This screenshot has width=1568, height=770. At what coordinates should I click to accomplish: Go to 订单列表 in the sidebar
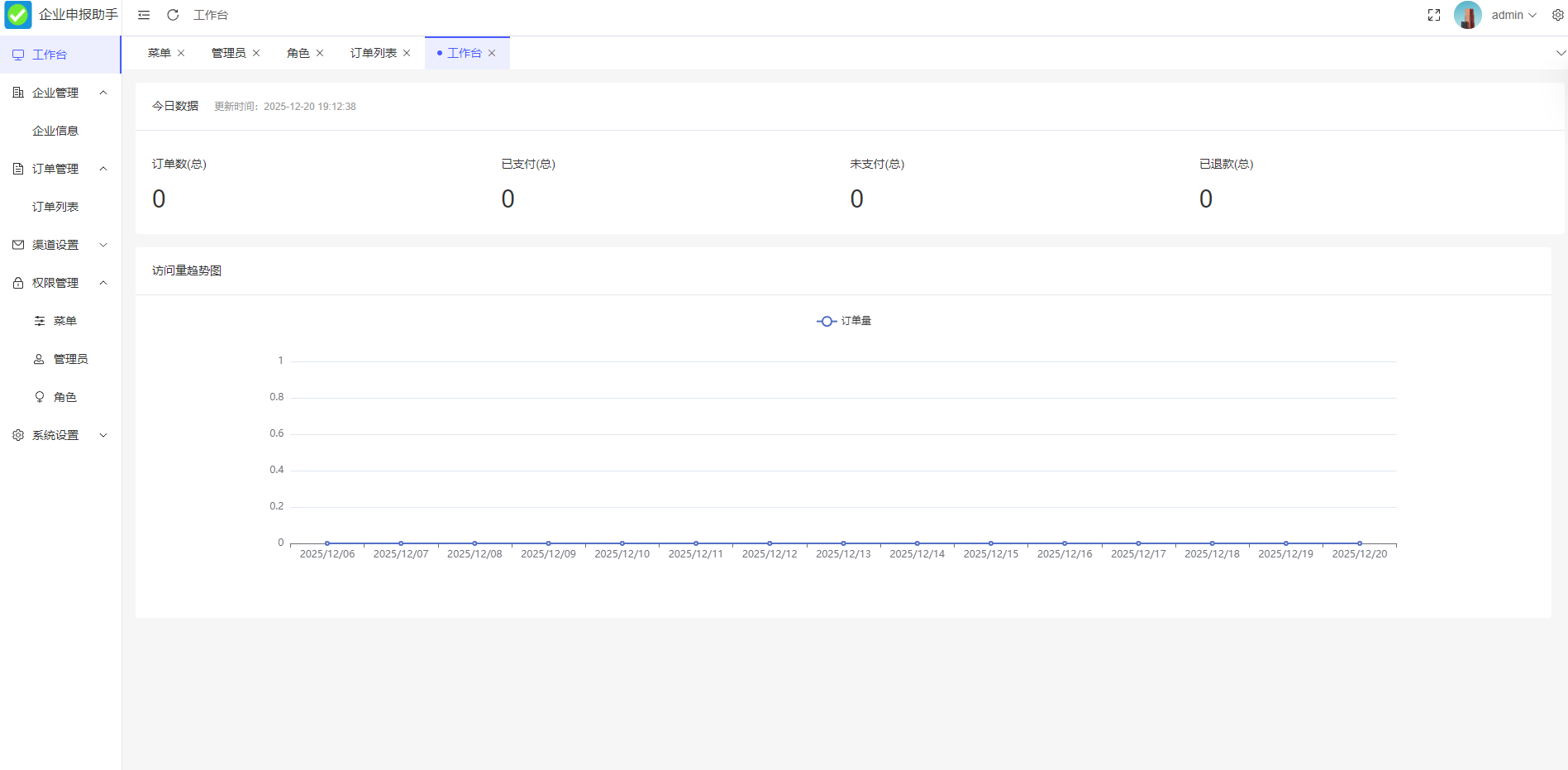coord(55,207)
